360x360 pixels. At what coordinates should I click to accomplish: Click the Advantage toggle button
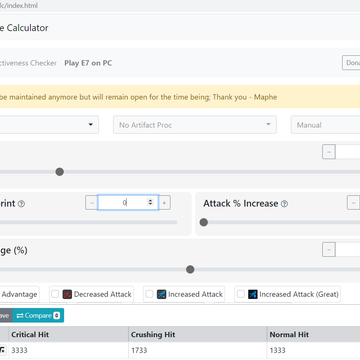(20, 294)
